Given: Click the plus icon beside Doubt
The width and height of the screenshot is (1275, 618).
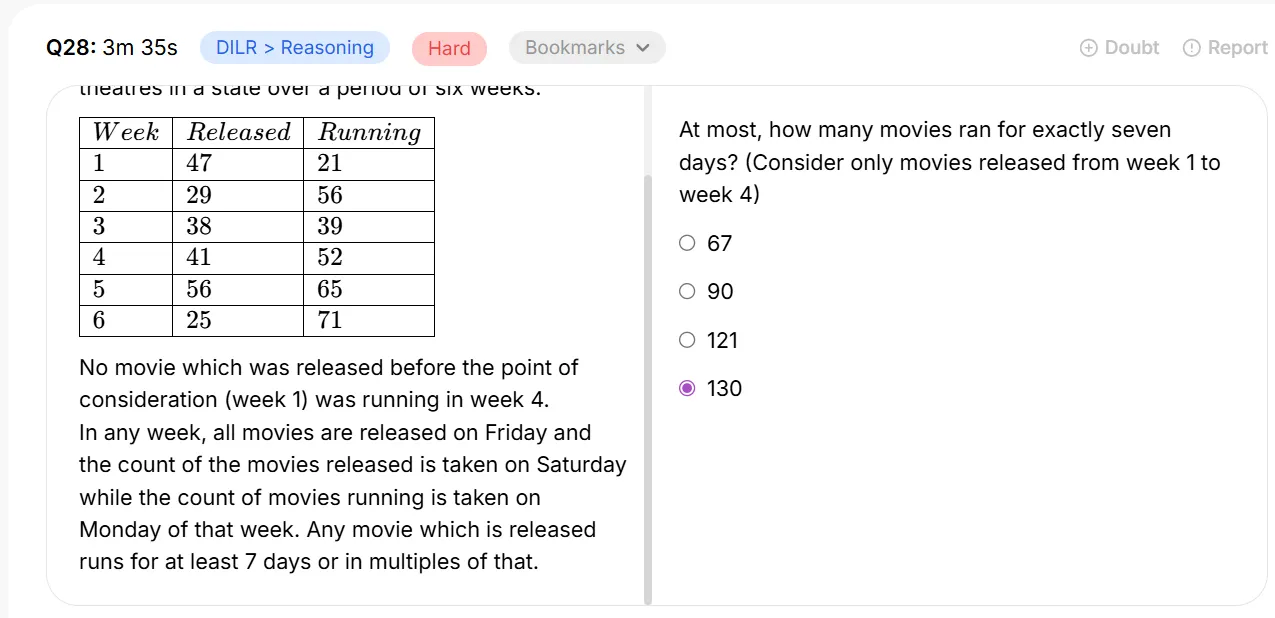Looking at the screenshot, I should click(x=1089, y=48).
